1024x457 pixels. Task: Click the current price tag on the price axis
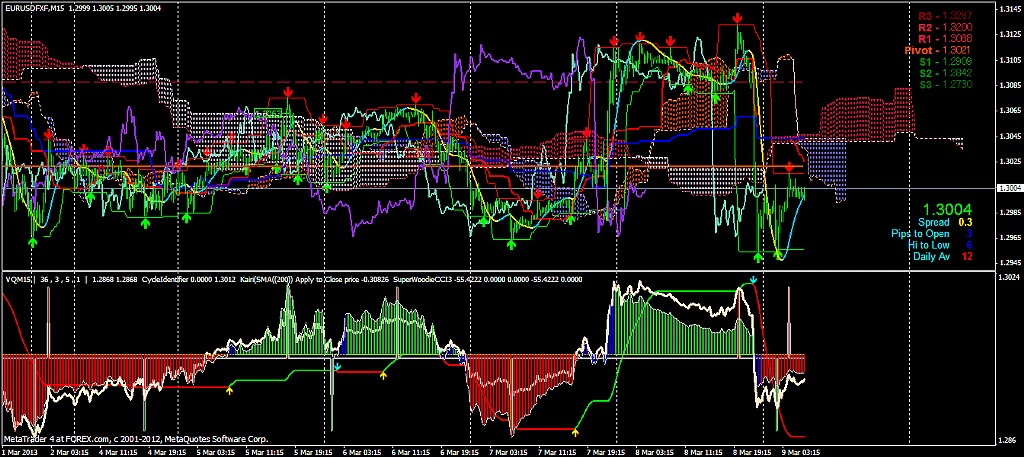click(1009, 188)
